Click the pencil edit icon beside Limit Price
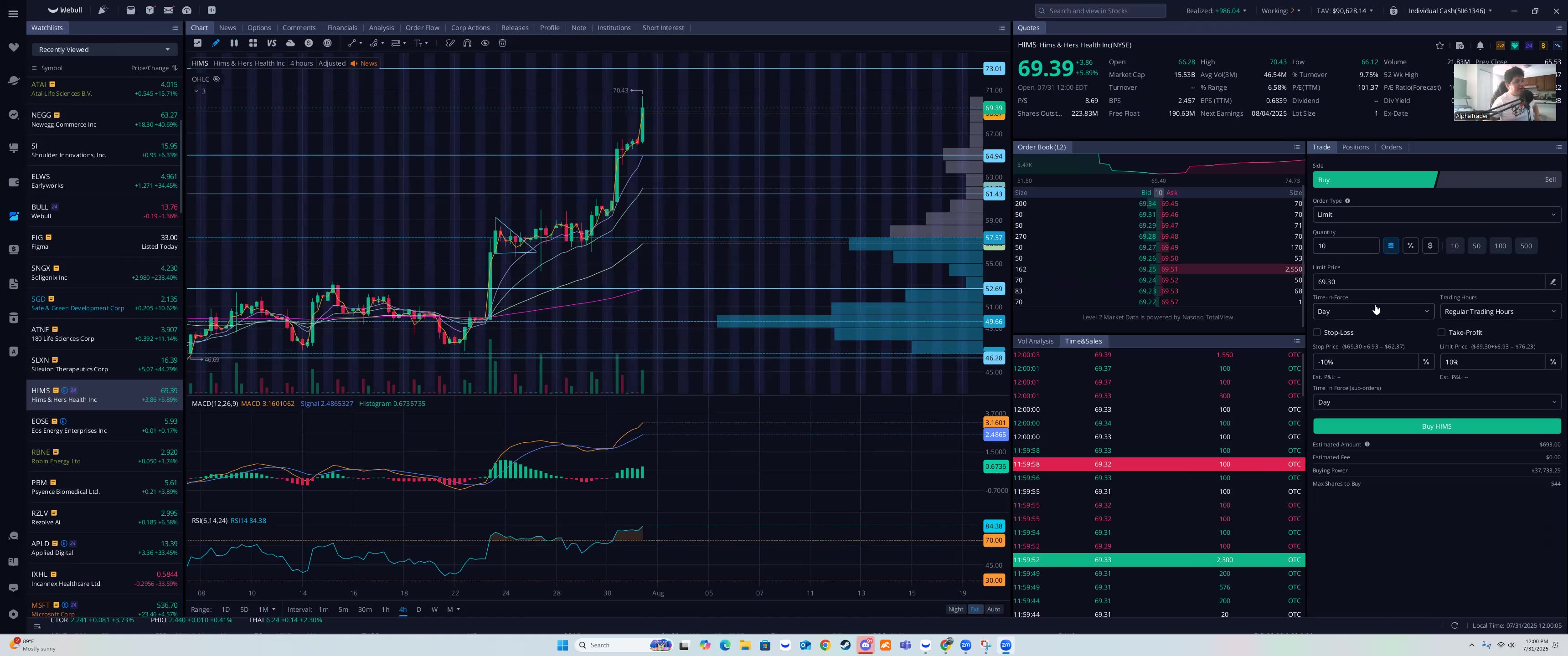This screenshot has height=656, width=1568. [1553, 282]
